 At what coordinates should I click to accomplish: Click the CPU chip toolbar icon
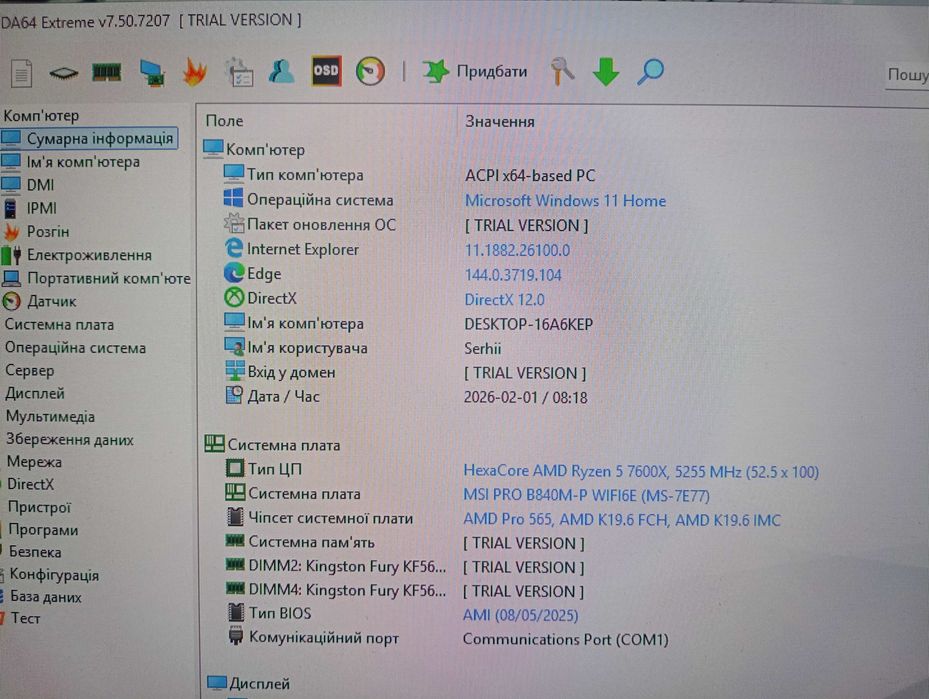(x=63, y=73)
